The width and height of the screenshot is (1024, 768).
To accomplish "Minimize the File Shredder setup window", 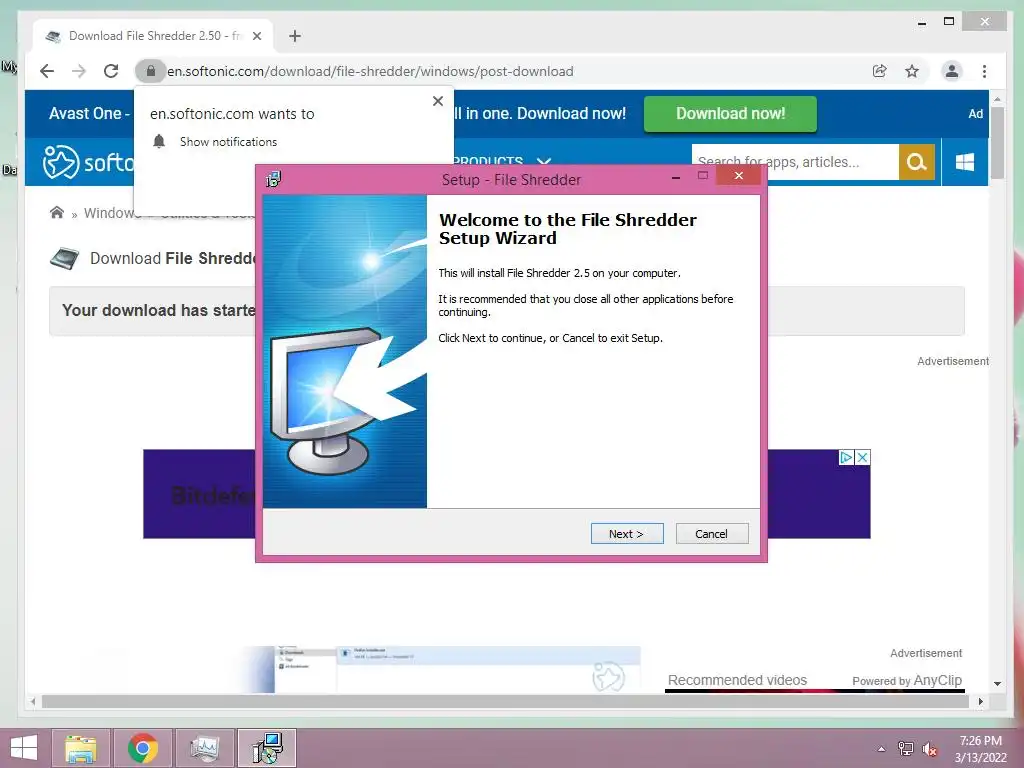I will (x=676, y=176).
